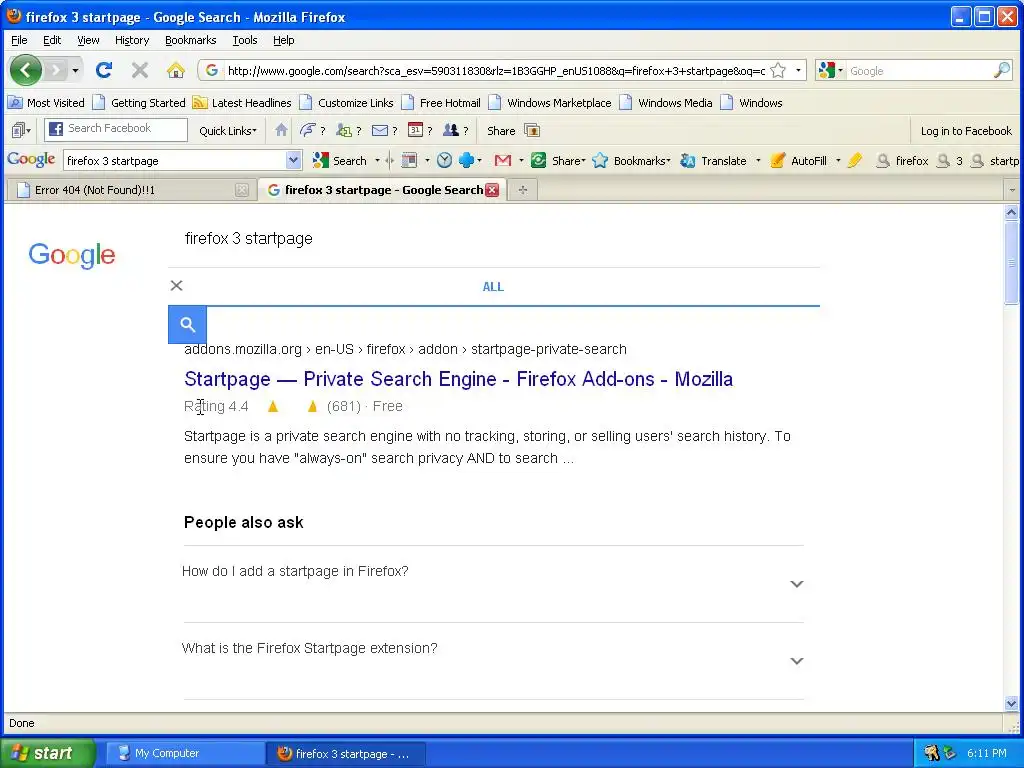The image size is (1024, 768).
Task: Open the back/forward history dropdown arrow
Action: pos(76,71)
